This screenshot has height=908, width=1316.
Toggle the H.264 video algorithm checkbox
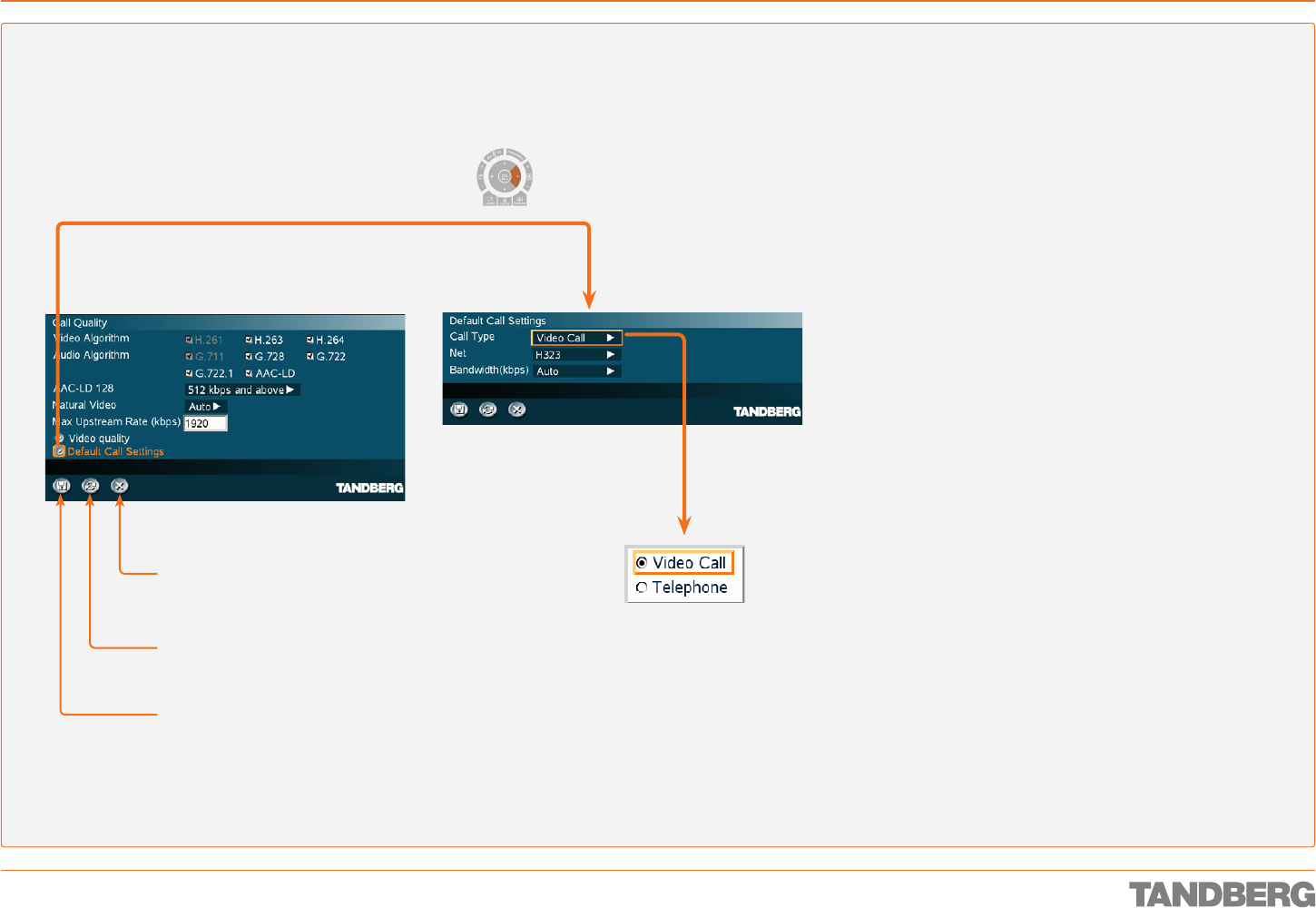(310, 340)
